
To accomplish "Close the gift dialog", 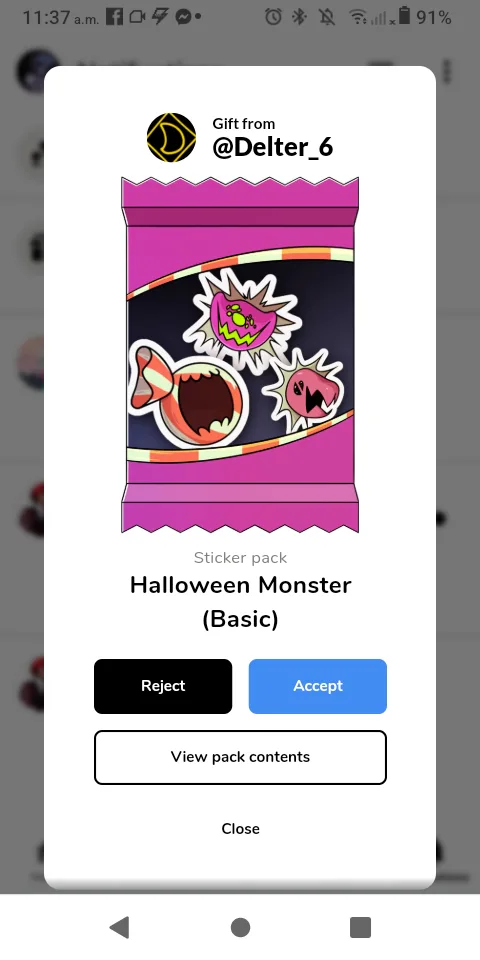I will pos(240,828).
